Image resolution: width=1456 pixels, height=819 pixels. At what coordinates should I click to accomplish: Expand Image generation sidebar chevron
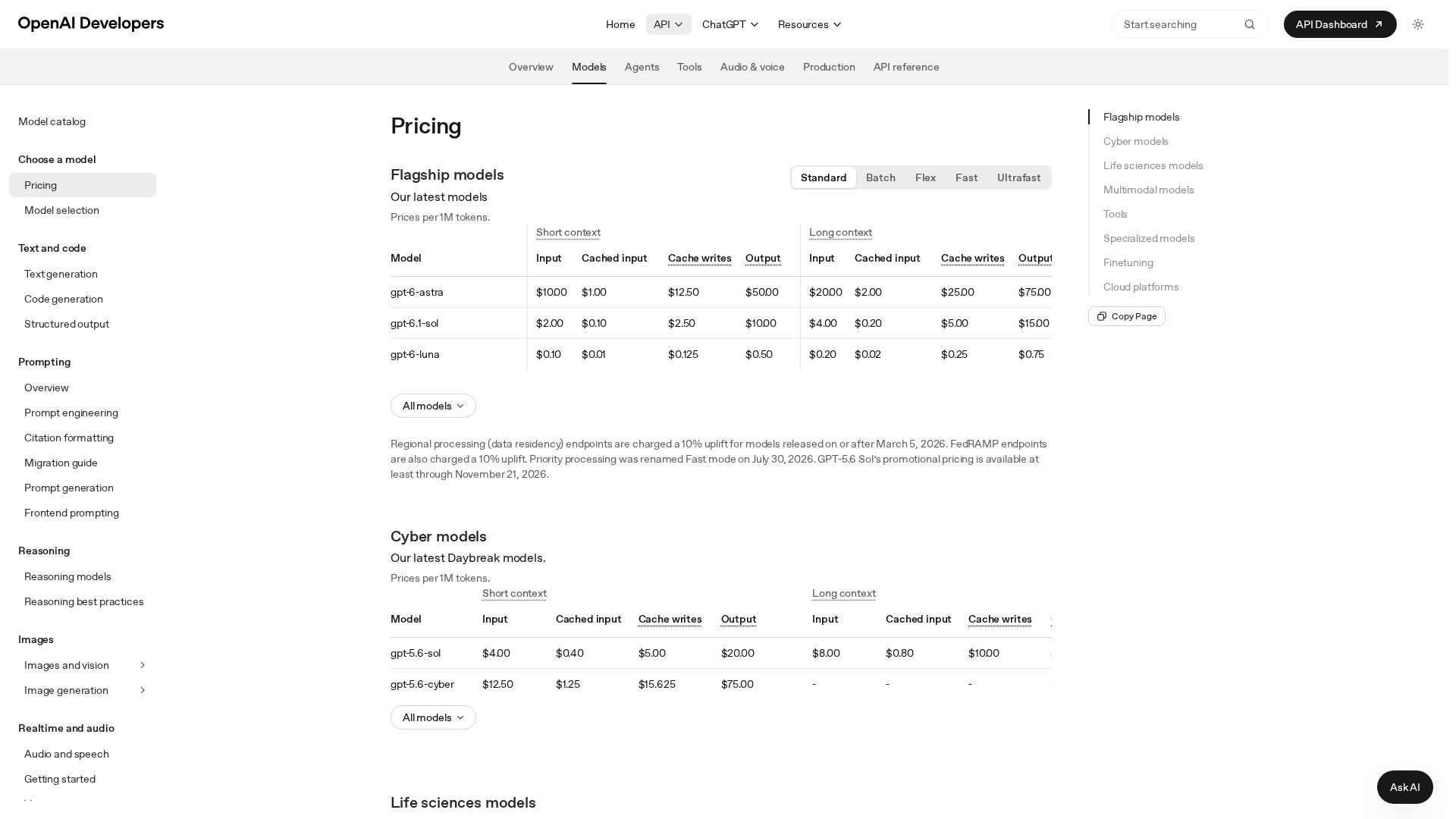143,690
